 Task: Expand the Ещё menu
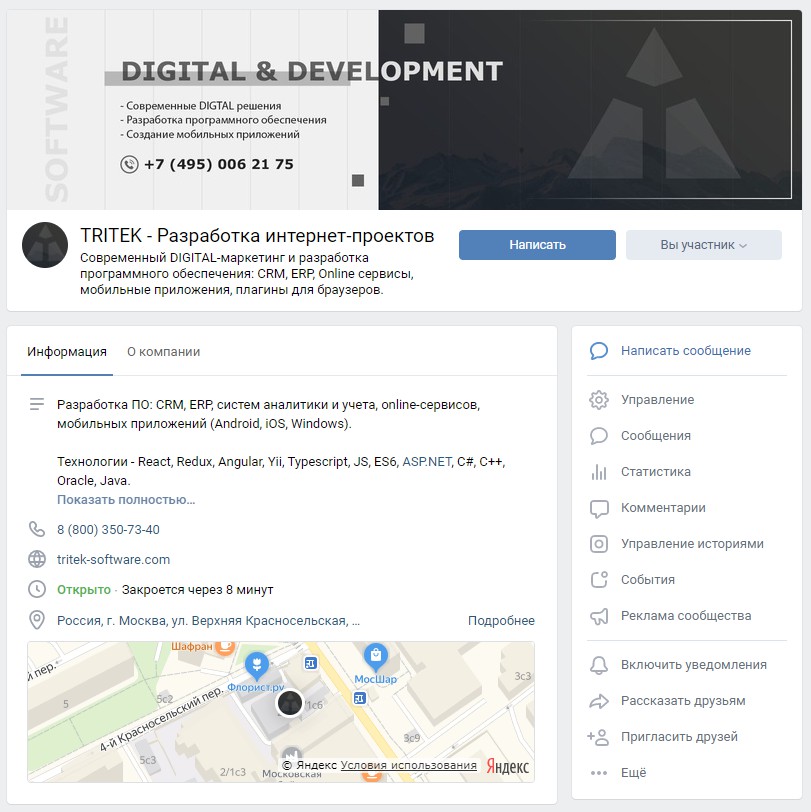[x=633, y=773]
